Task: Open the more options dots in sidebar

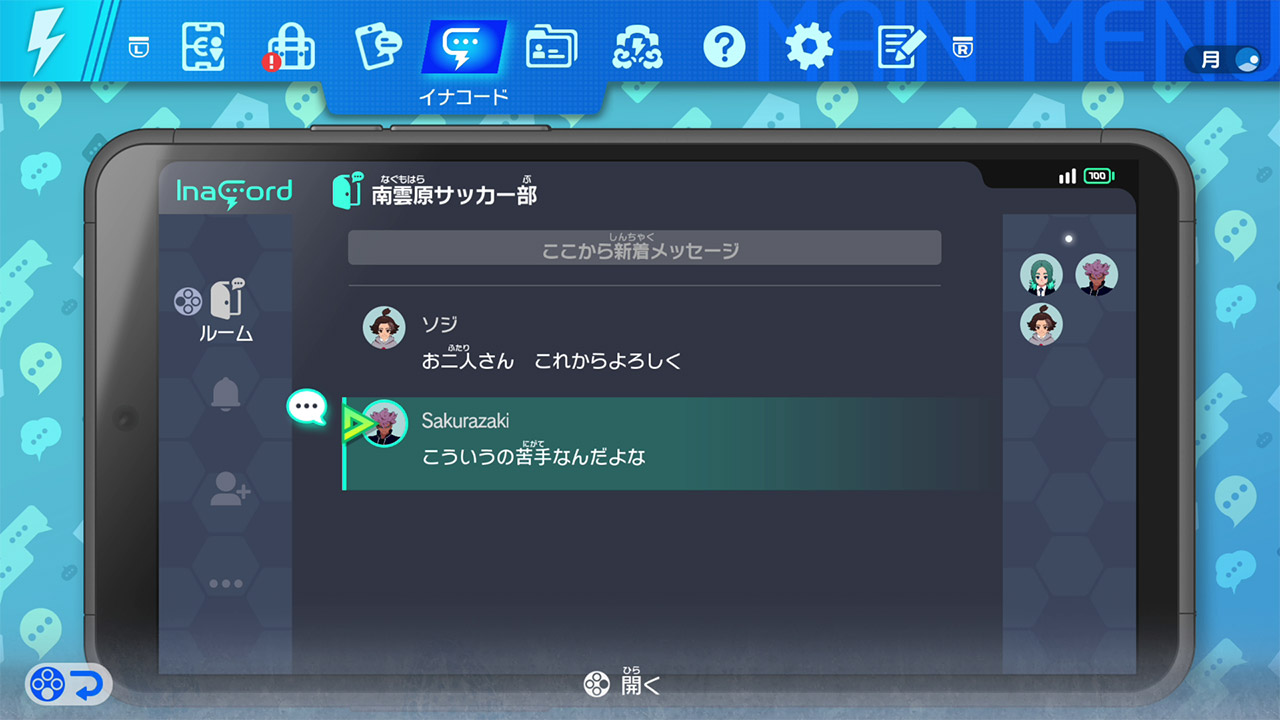Action: [226, 584]
